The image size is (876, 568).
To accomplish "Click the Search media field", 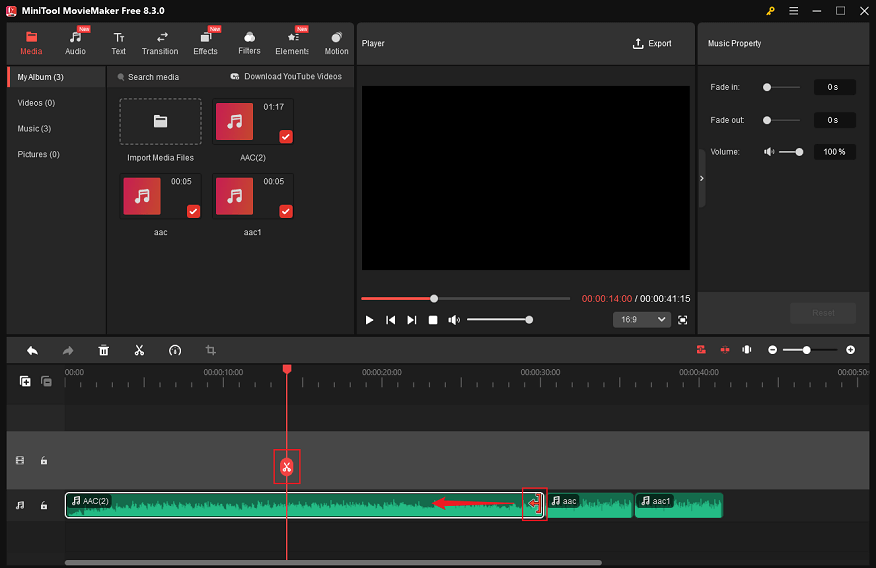I will coord(148,77).
